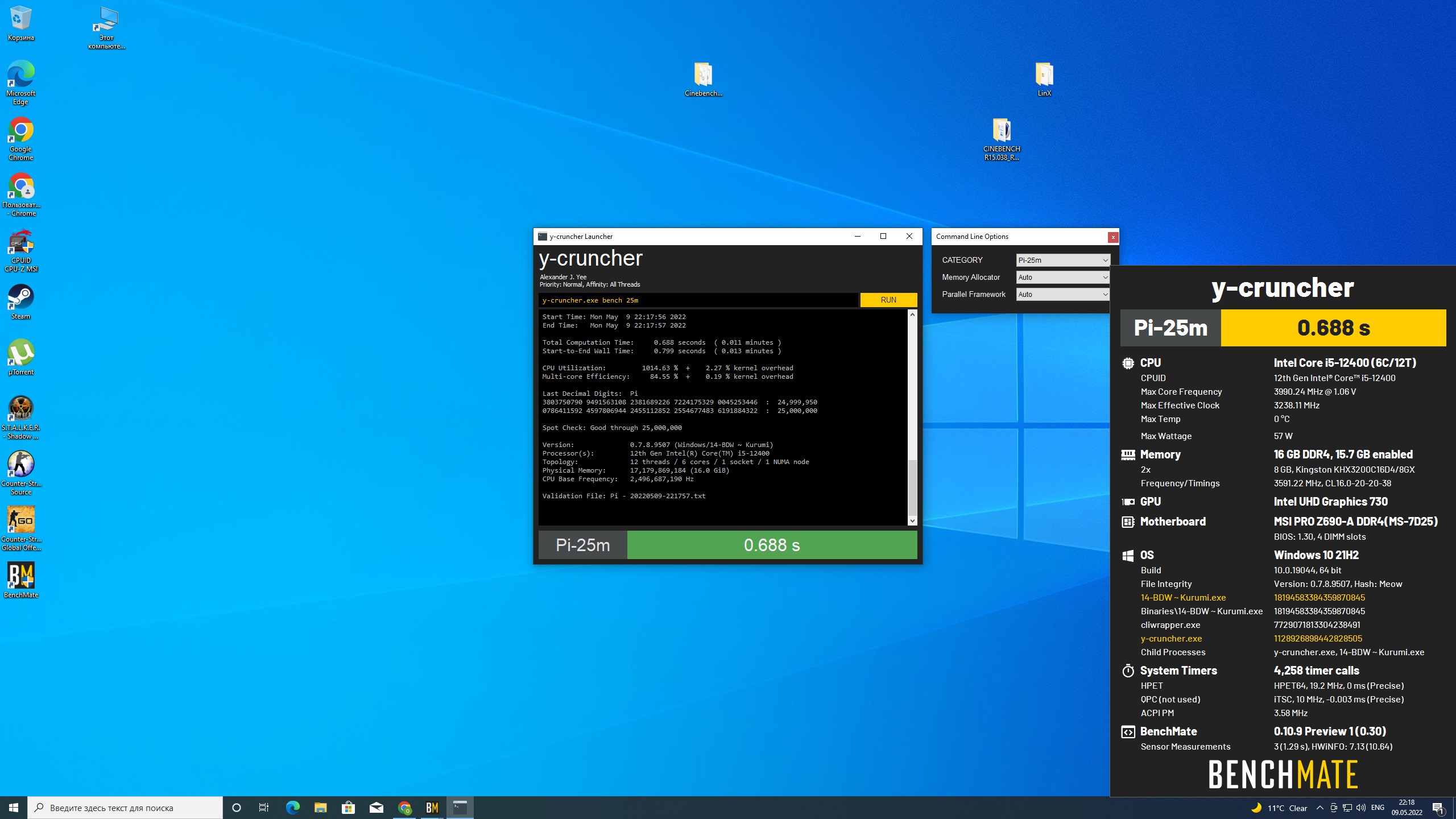The height and width of the screenshot is (819, 1456).
Task: Click the MSI PRO Z690-A DDR4 motherboard text
Action: (x=1355, y=522)
